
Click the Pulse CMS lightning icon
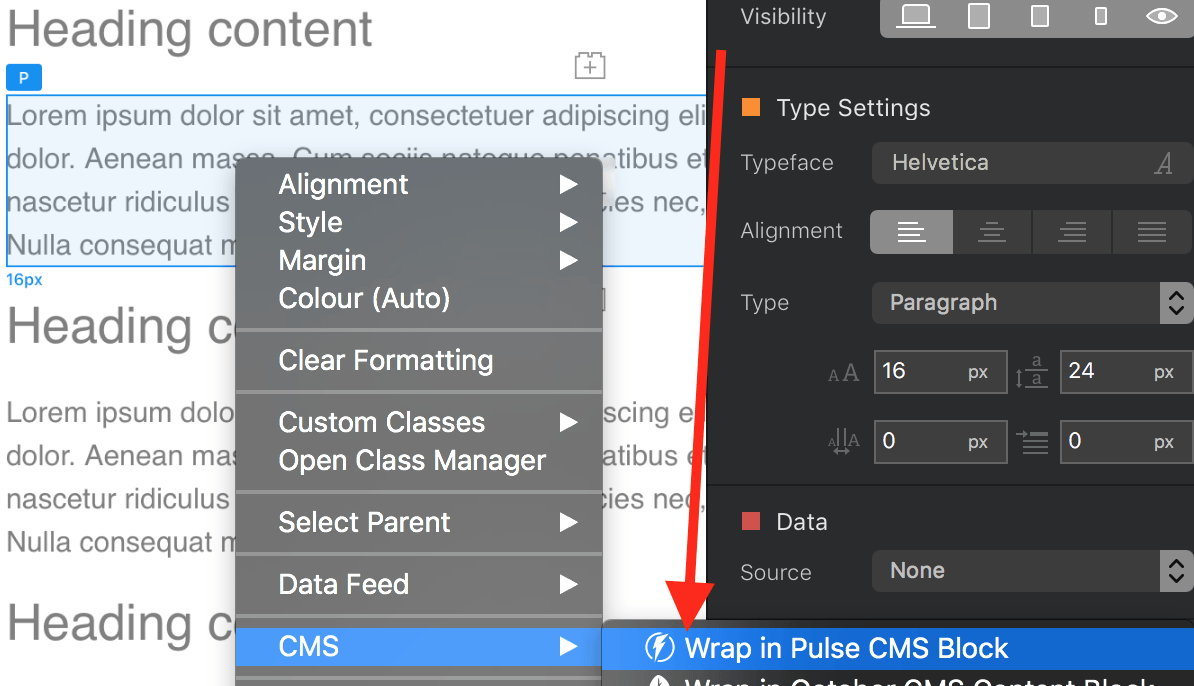659,648
